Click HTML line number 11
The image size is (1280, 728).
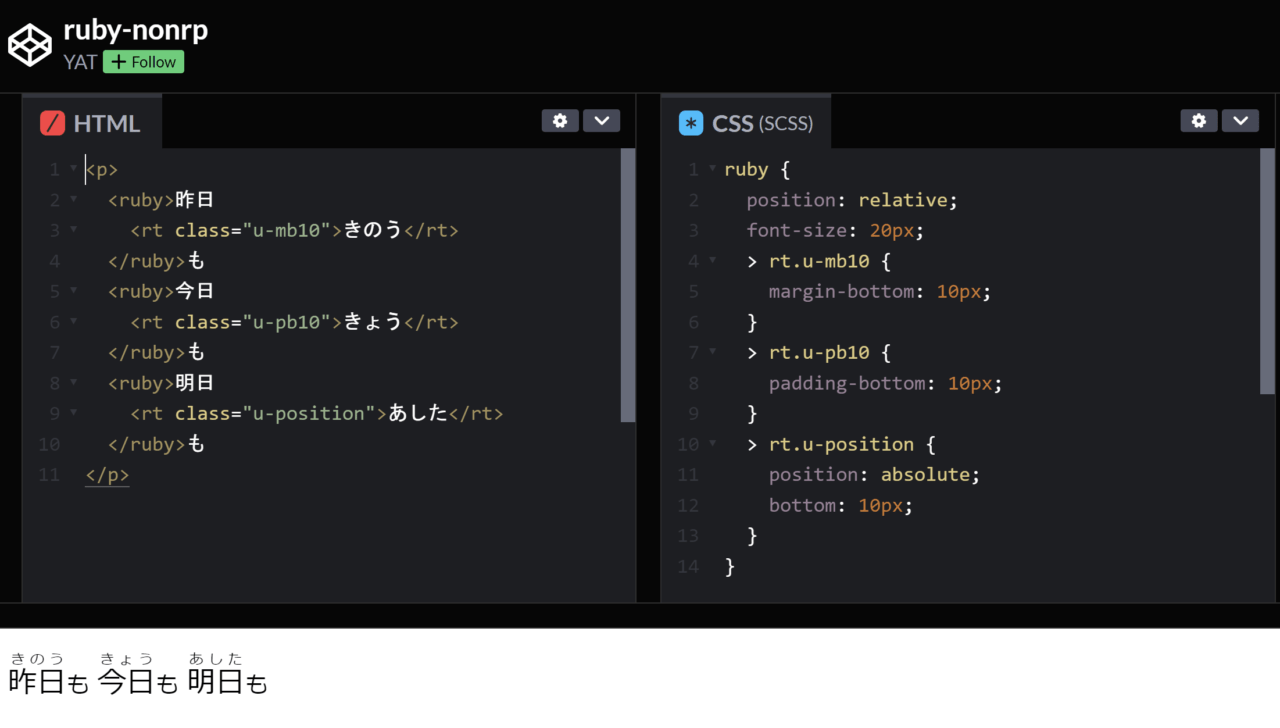50,474
